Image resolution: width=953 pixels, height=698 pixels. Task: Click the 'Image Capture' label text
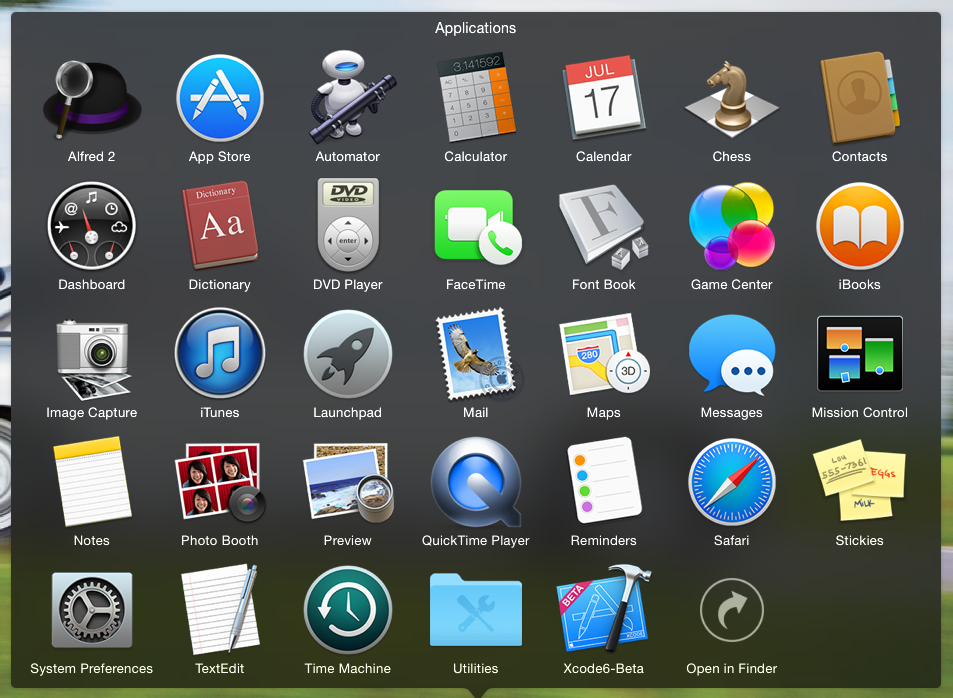92,412
